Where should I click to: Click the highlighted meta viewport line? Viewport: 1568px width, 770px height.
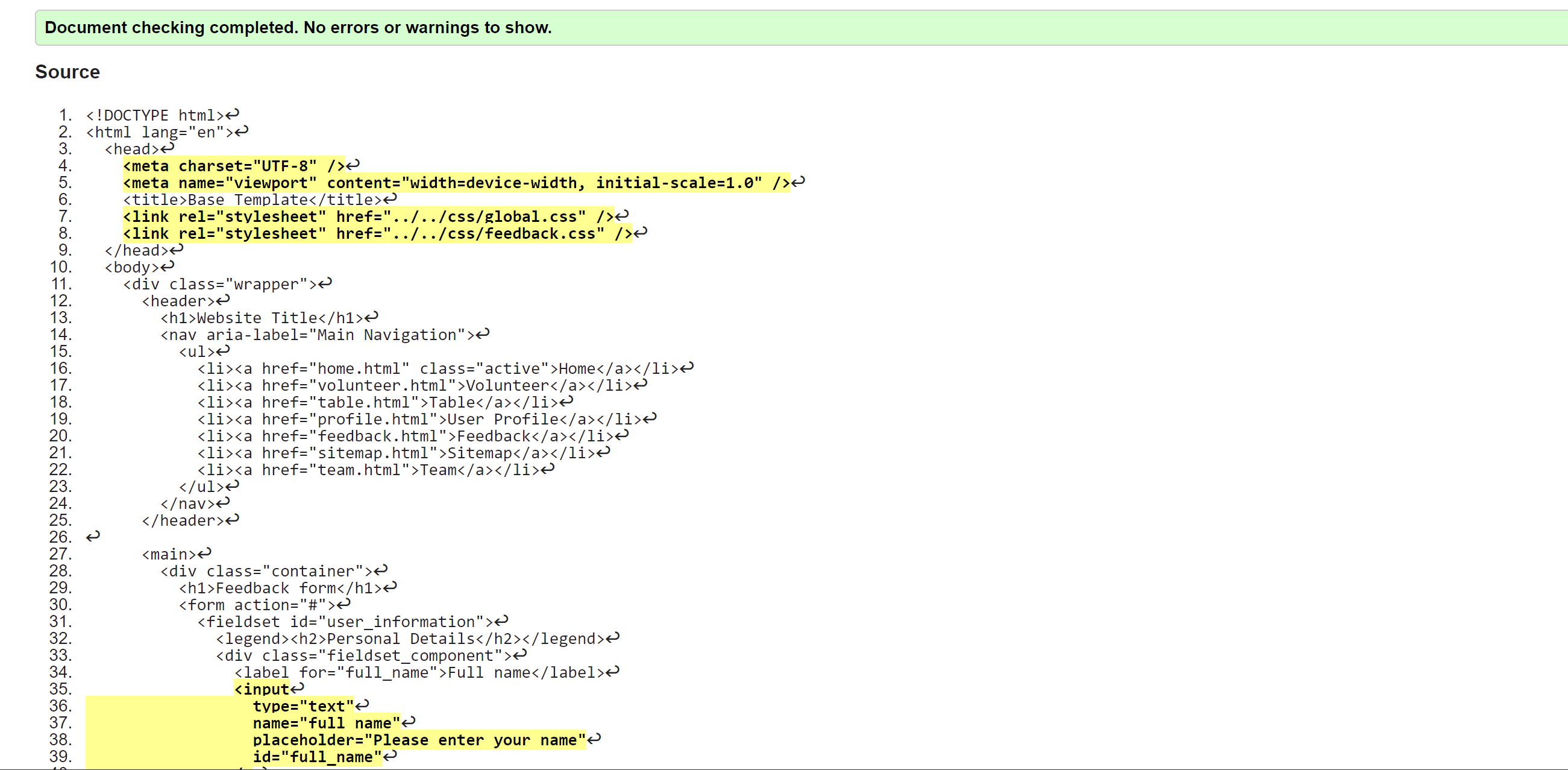click(x=456, y=183)
